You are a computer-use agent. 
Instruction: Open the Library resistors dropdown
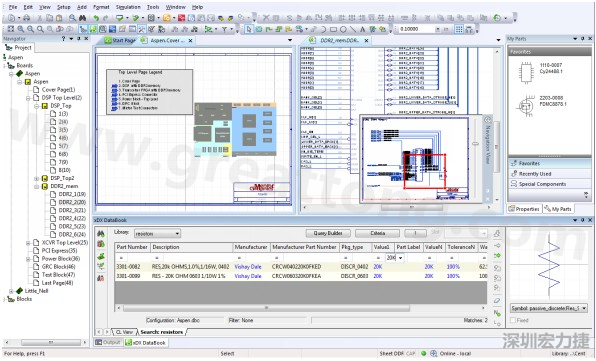coord(157,234)
